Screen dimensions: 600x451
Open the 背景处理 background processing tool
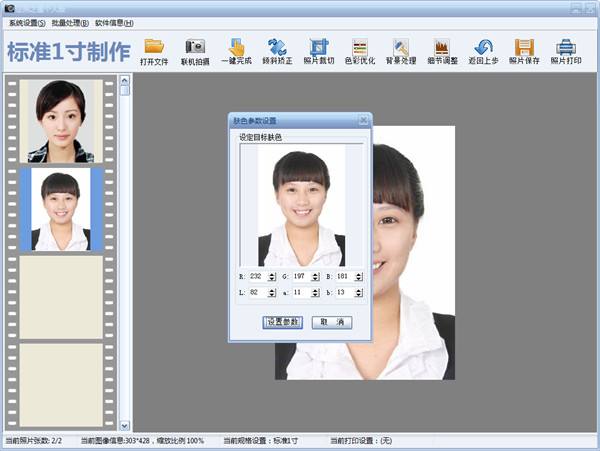pyautogui.click(x=401, y=51)
